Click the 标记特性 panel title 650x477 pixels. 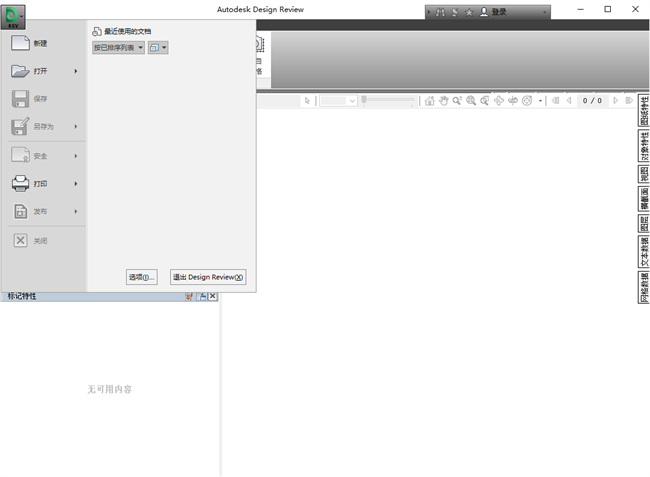pyautogui.click(x=22, y=296)
